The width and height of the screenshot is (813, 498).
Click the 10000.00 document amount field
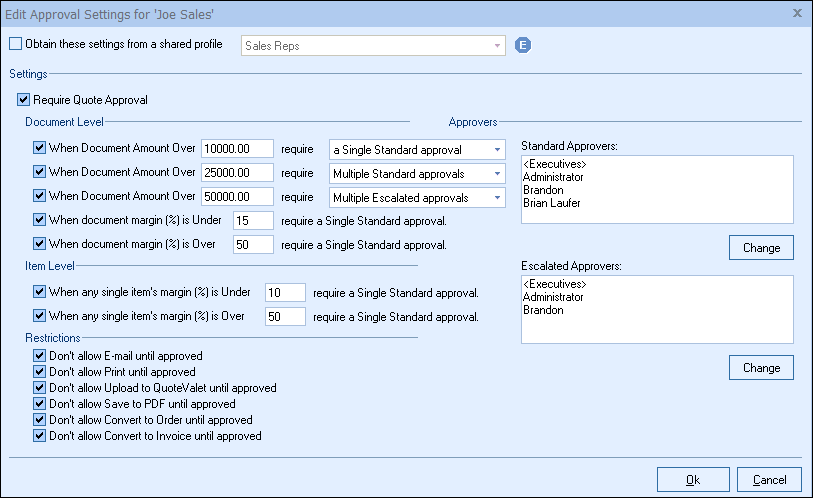click(237, 149)
